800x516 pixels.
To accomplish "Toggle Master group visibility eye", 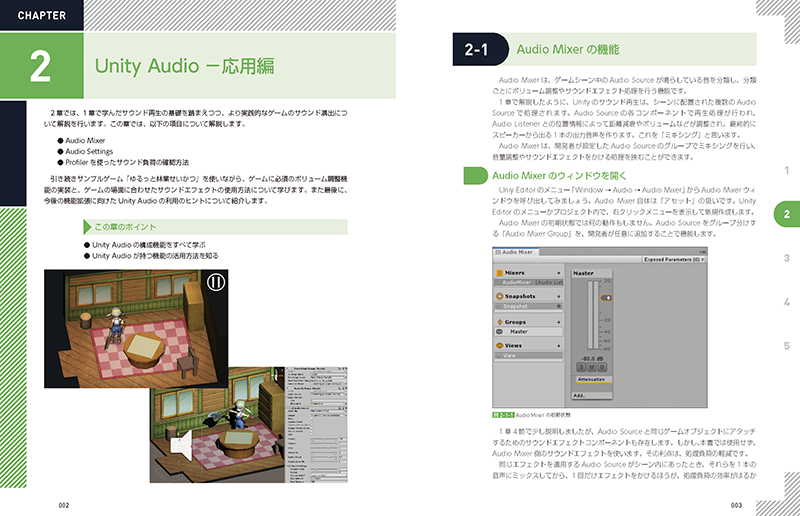I will tap(500, 332).
